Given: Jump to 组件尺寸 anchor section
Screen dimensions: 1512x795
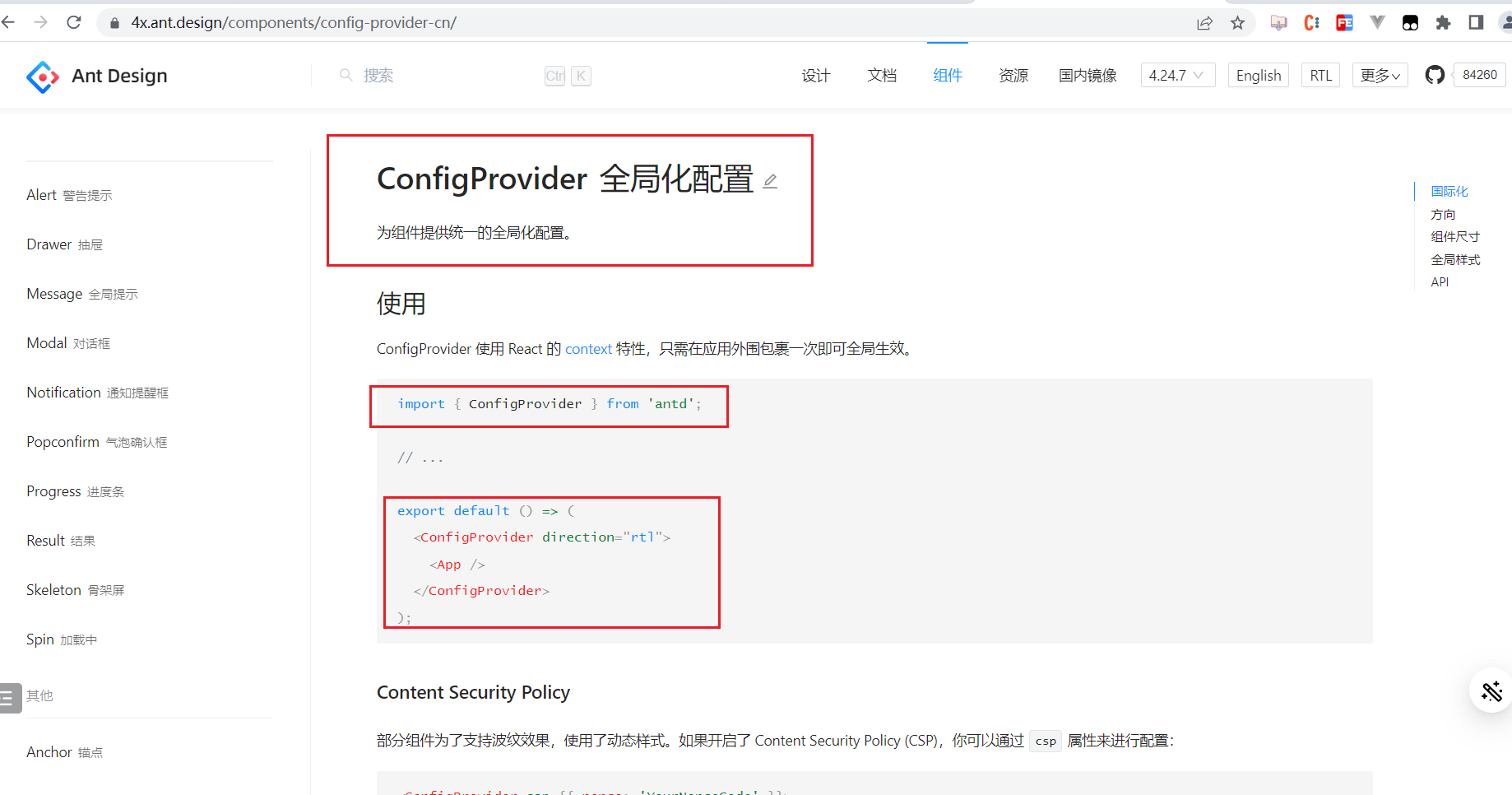Looking at the screenshot, I should [1455, 236].
